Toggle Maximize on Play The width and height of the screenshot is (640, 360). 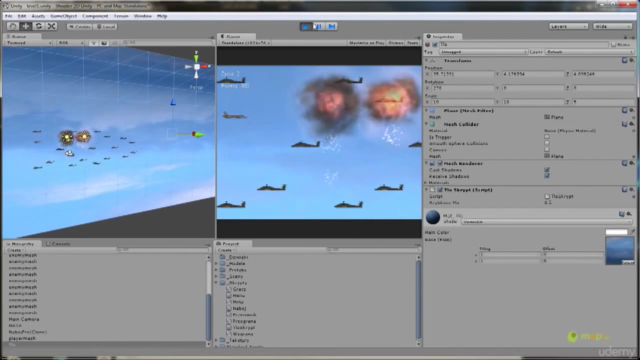tap(367, 43)
